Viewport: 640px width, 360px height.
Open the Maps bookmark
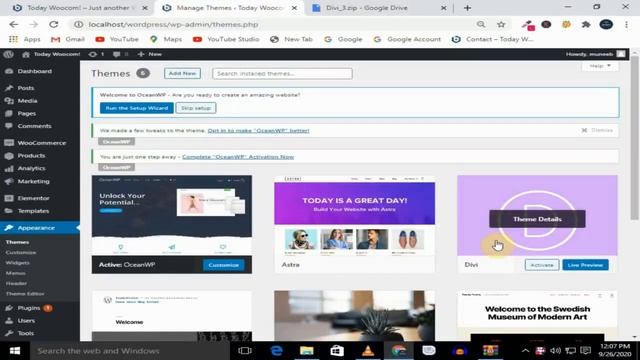pos(166,39)
